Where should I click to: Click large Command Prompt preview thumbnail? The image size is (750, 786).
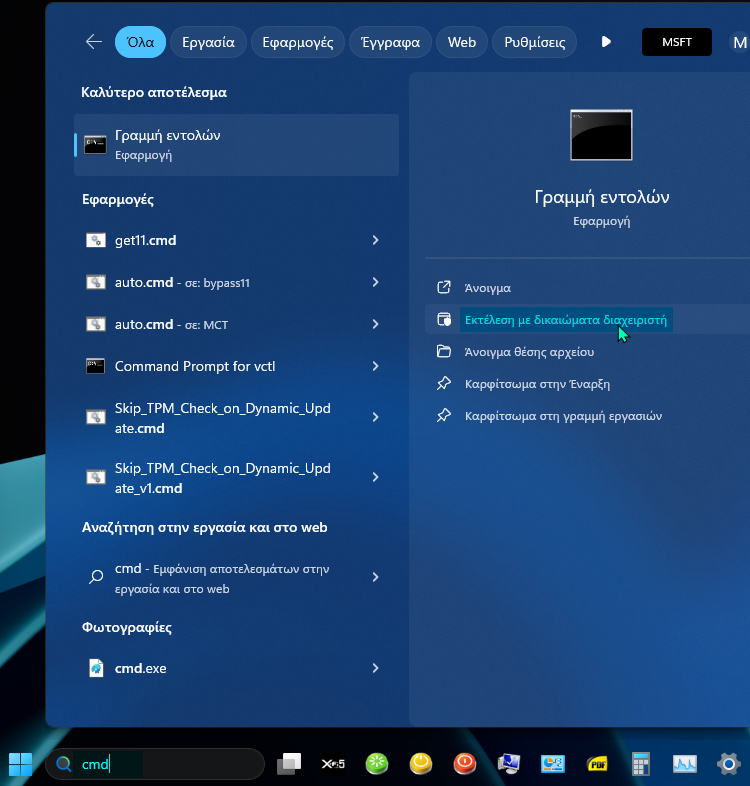[601, 135]
